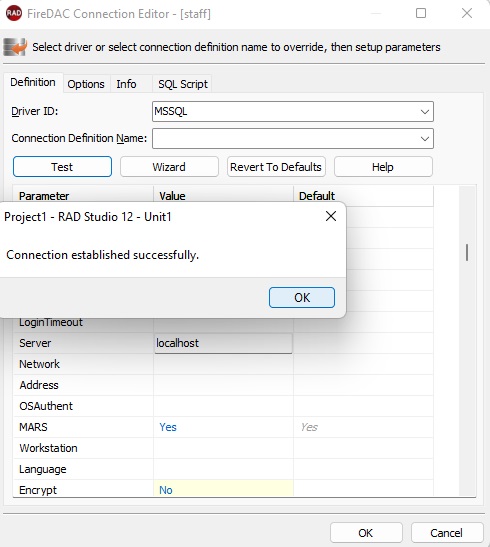The height and width of the screenshot is (547, 490).
Task: Click OK in the connection success message box
Action: click(302, 298)
